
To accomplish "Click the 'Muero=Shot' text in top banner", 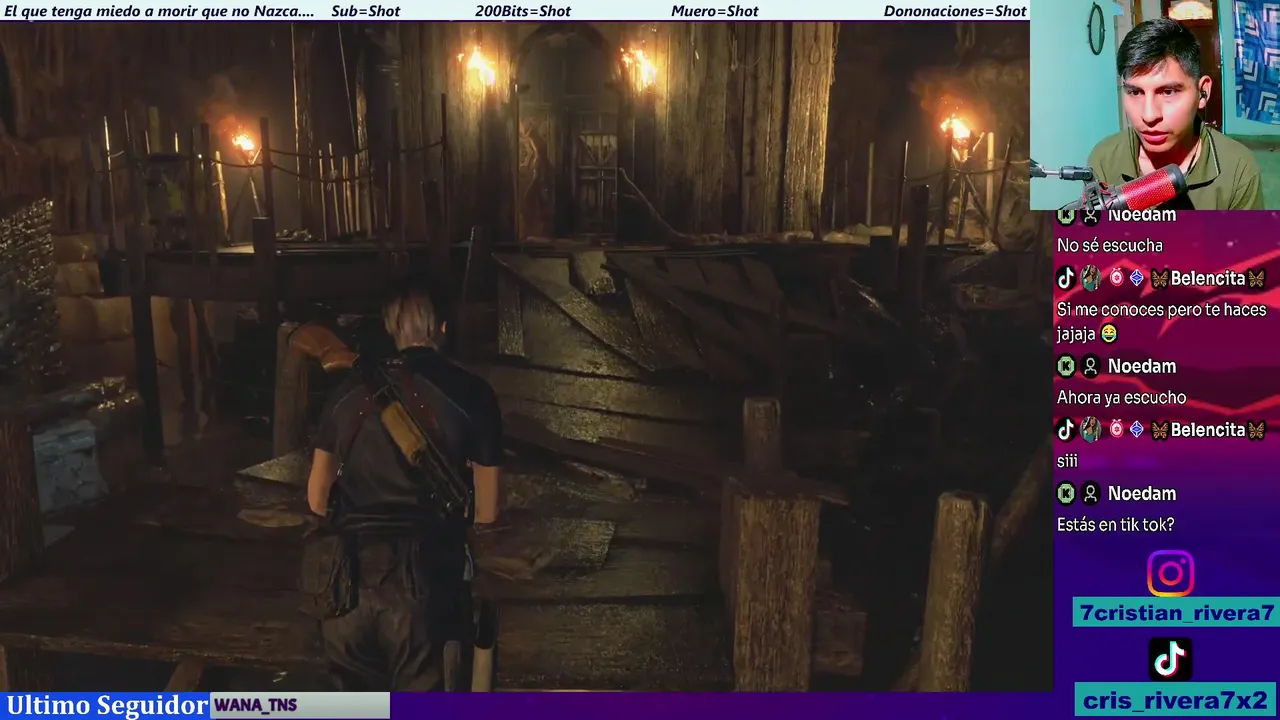I will [715, 11].
